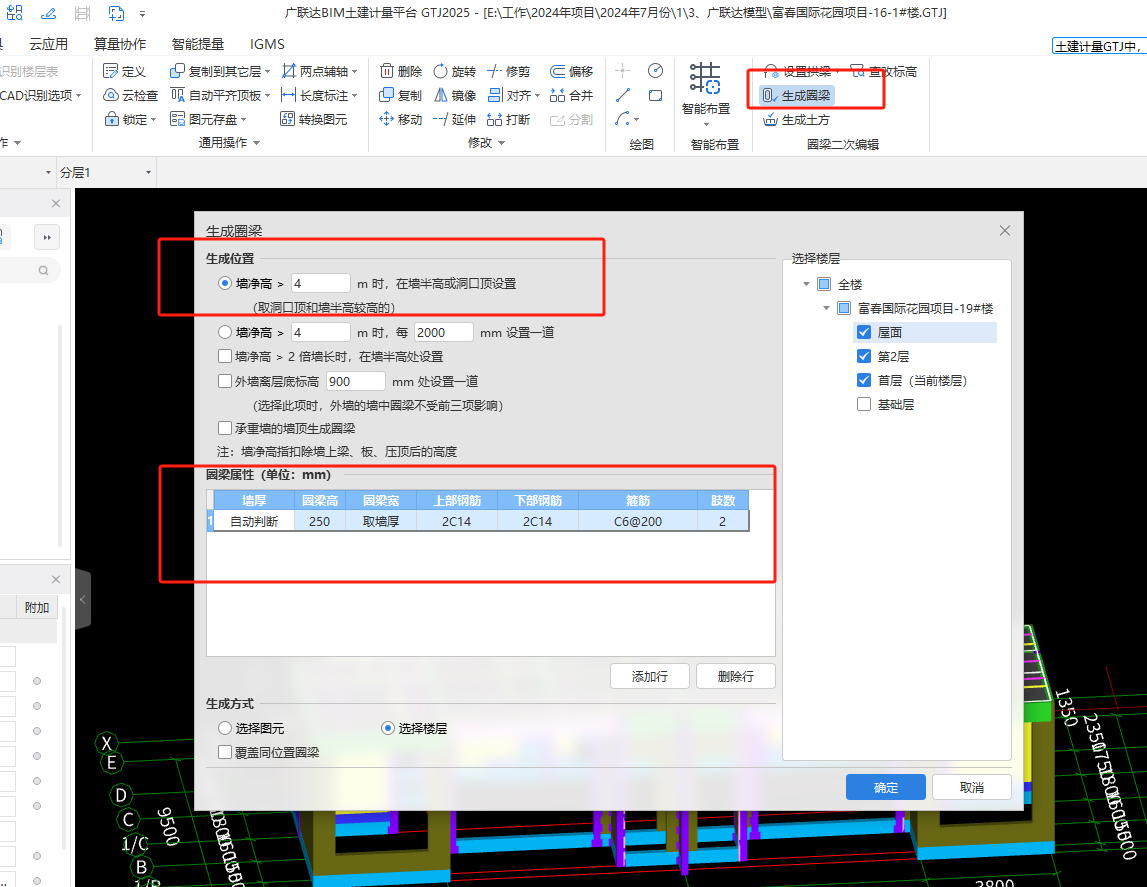Enable 覆盖同位置圈梁 checkbox
1147x887 pixels.
pos(225,752)
